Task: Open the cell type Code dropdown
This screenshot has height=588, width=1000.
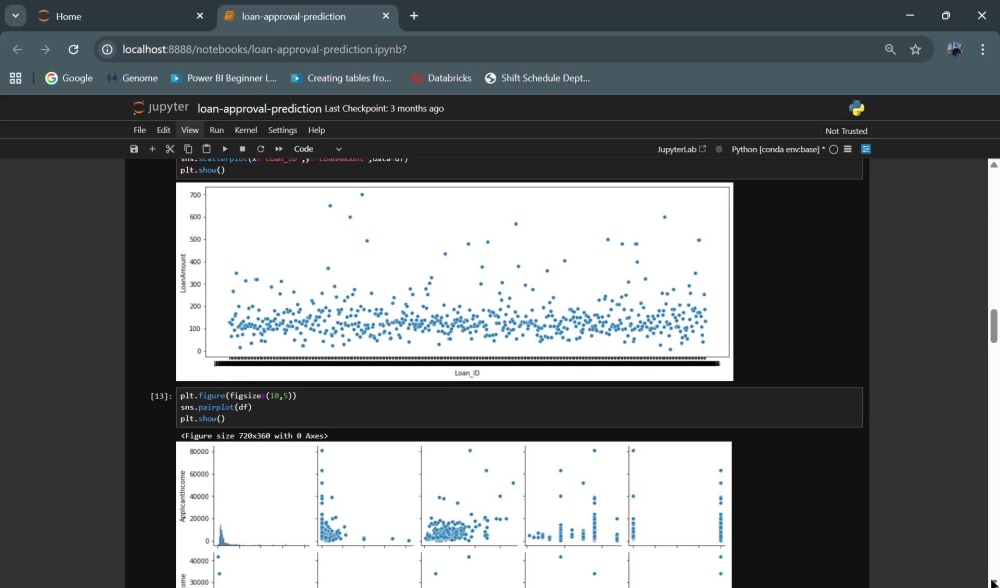Action: coord(318,149)
